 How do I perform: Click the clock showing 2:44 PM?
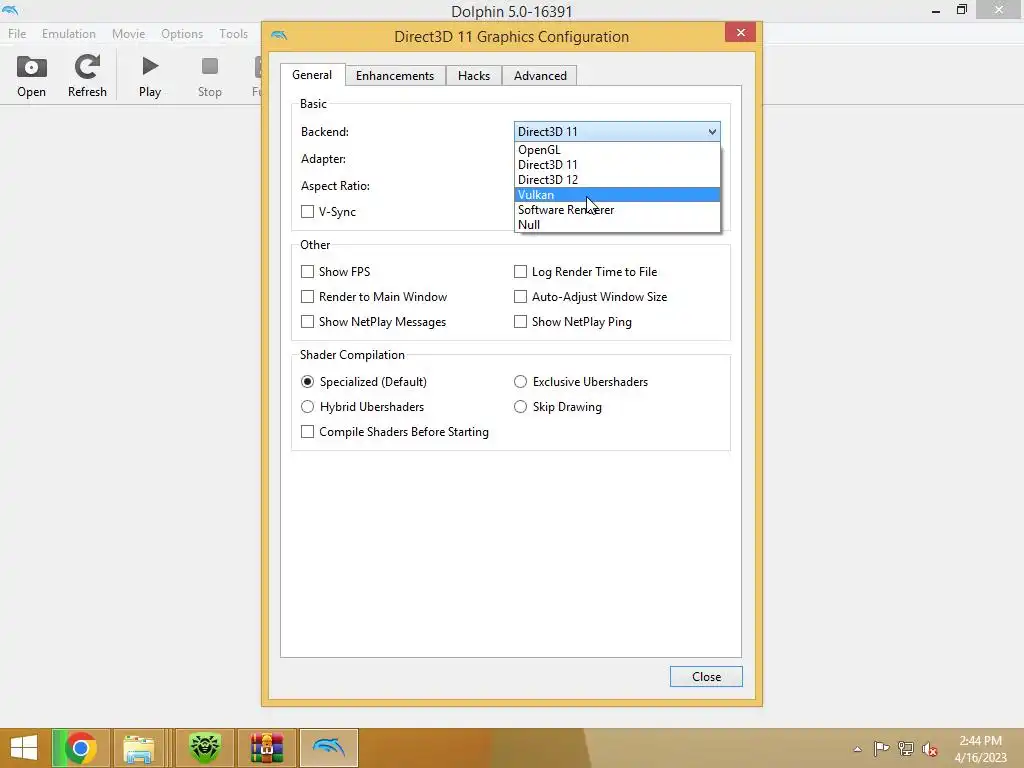click(x=980, y=741)
